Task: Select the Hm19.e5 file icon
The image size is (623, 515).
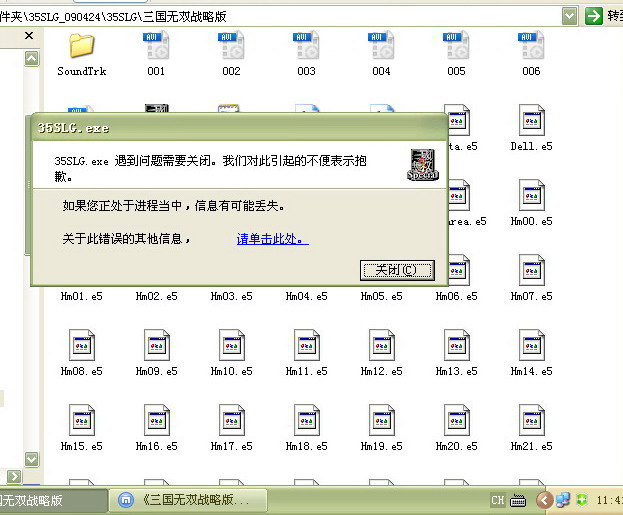Action: [381, 420]
